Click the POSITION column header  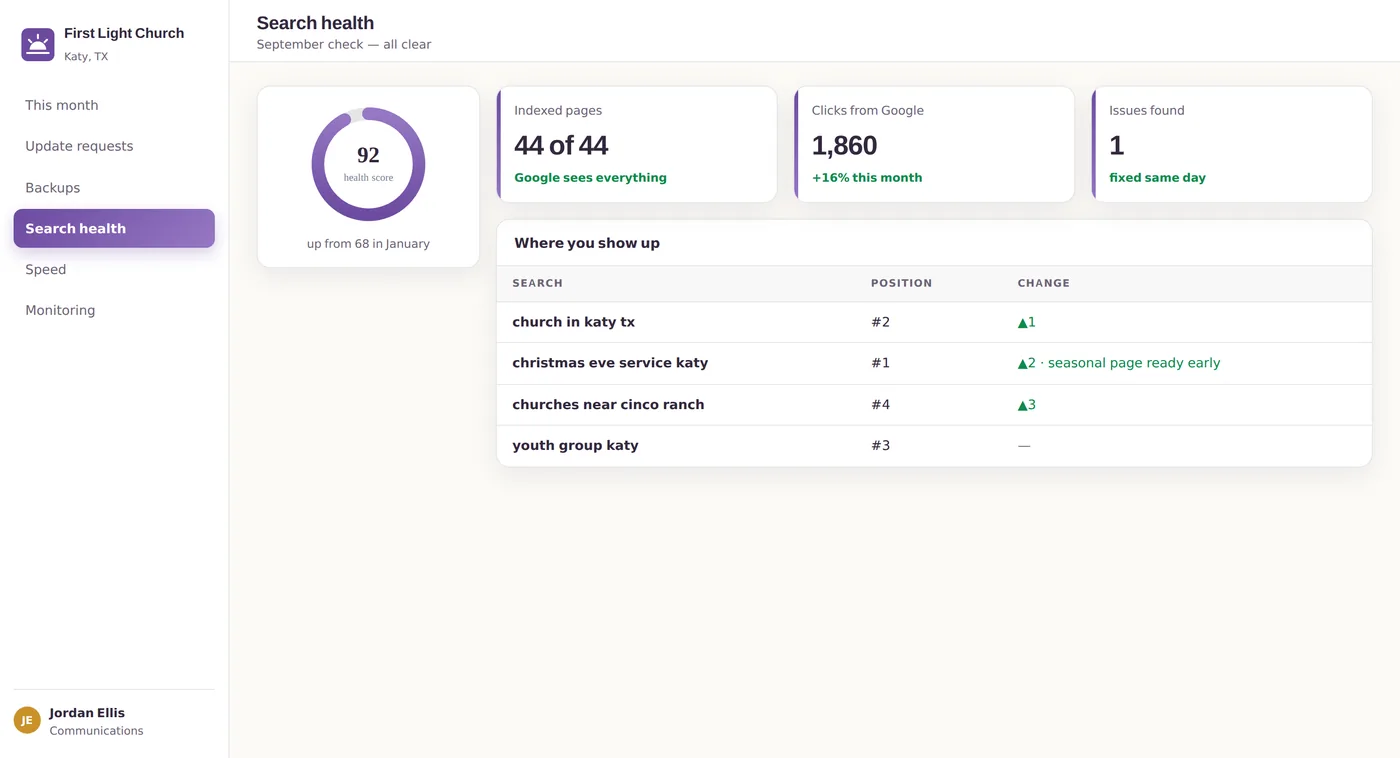(x=901, y=283)
